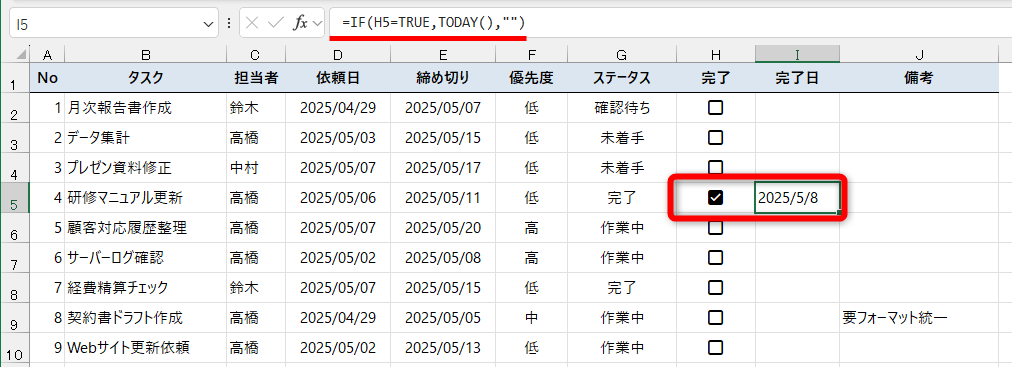Select row 10 header
The height and width of the screenshot is (367, 1012).
(14, 348)
